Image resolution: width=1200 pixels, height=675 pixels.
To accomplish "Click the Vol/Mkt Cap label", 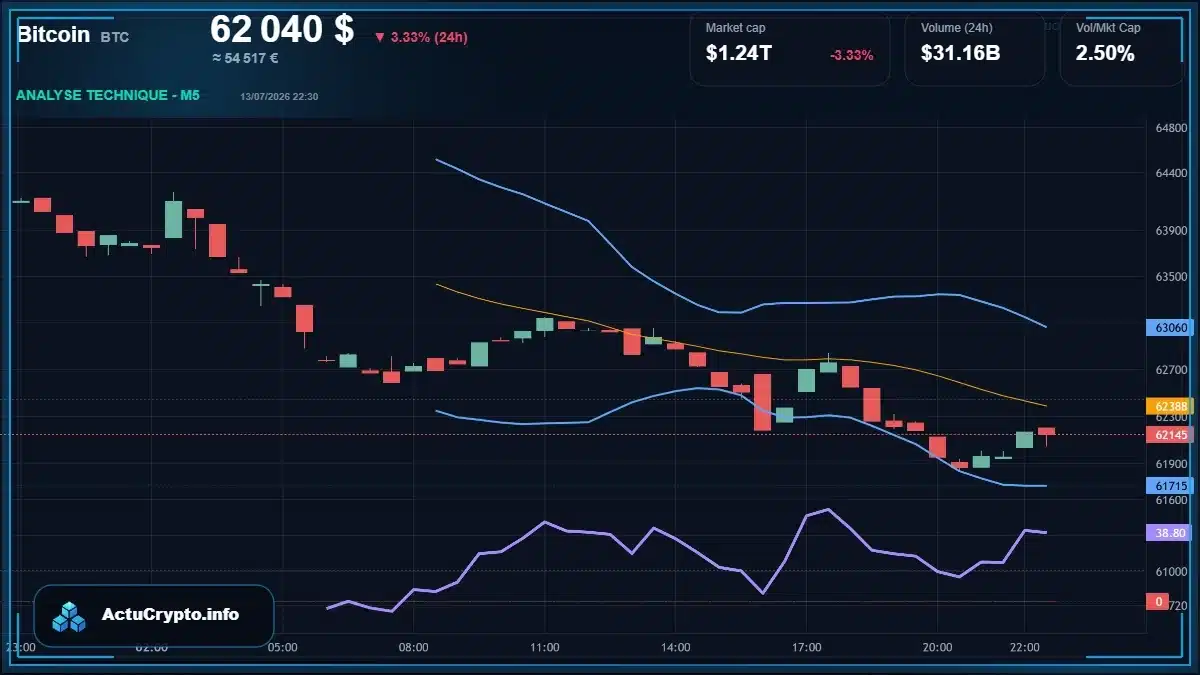I will tap(1108, 28).
